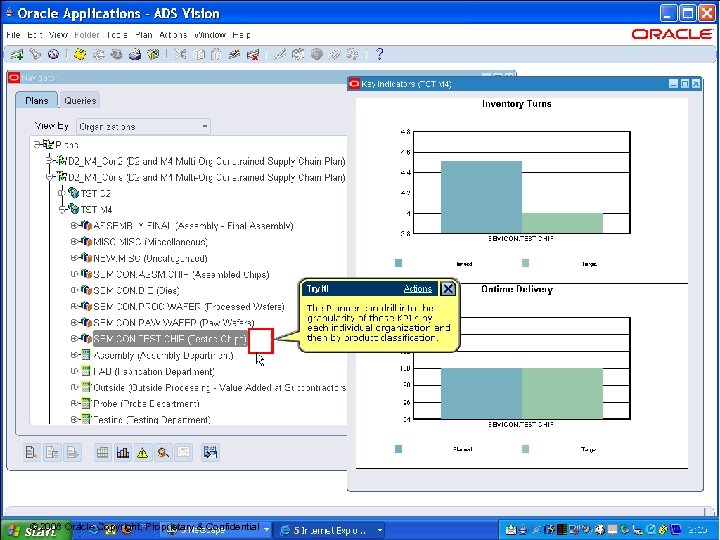Click the Clear Record toolbar icon
The height and width of the screenshot is (540, 720).
coord(234,55)
